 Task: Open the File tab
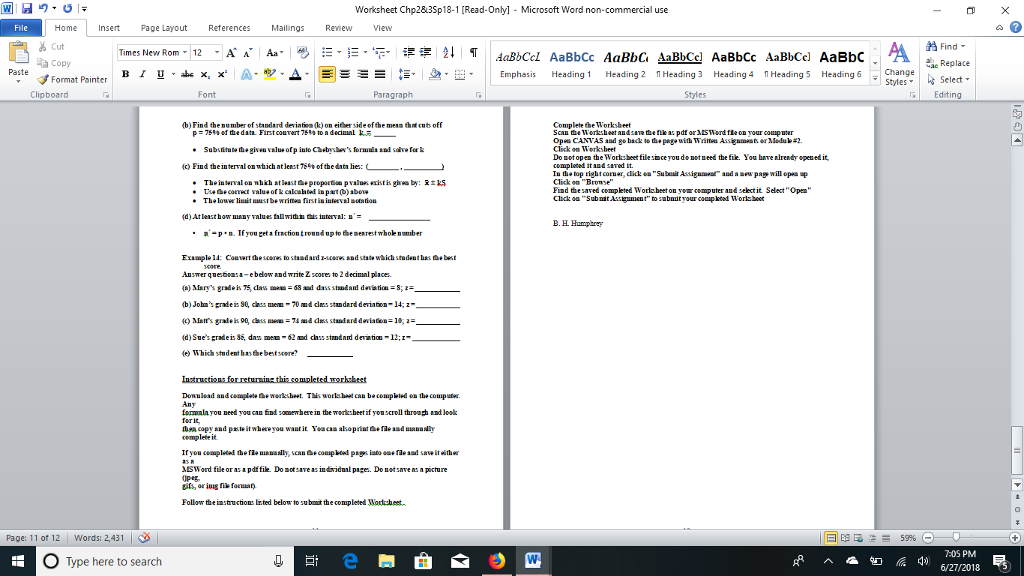[21, 27]
